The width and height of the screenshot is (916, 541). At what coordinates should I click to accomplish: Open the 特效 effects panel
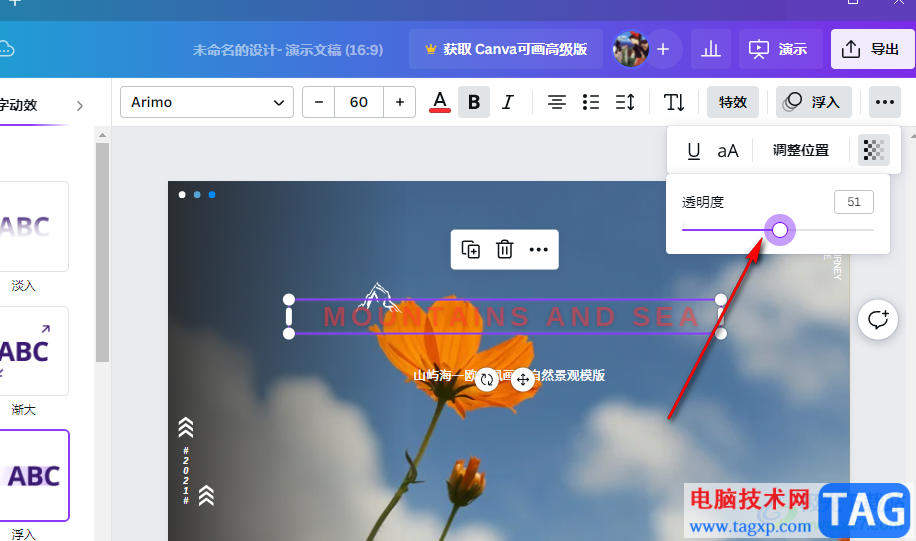tap(733, 102)
